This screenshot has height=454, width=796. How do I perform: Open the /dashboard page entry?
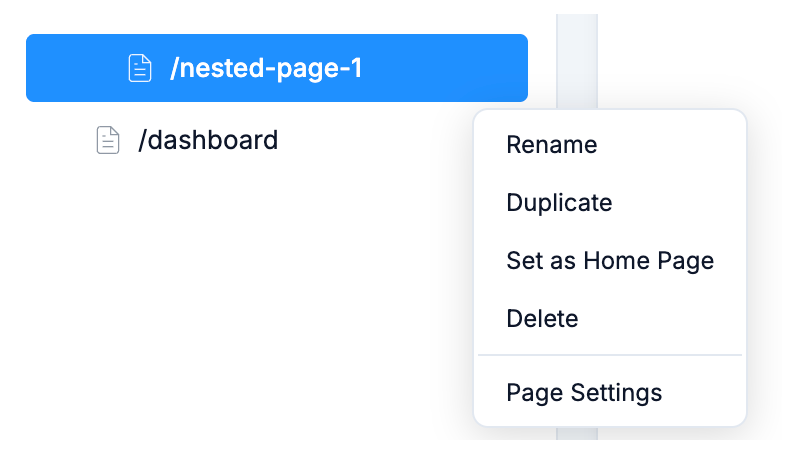pyautogui.click(x=208, y=140)
